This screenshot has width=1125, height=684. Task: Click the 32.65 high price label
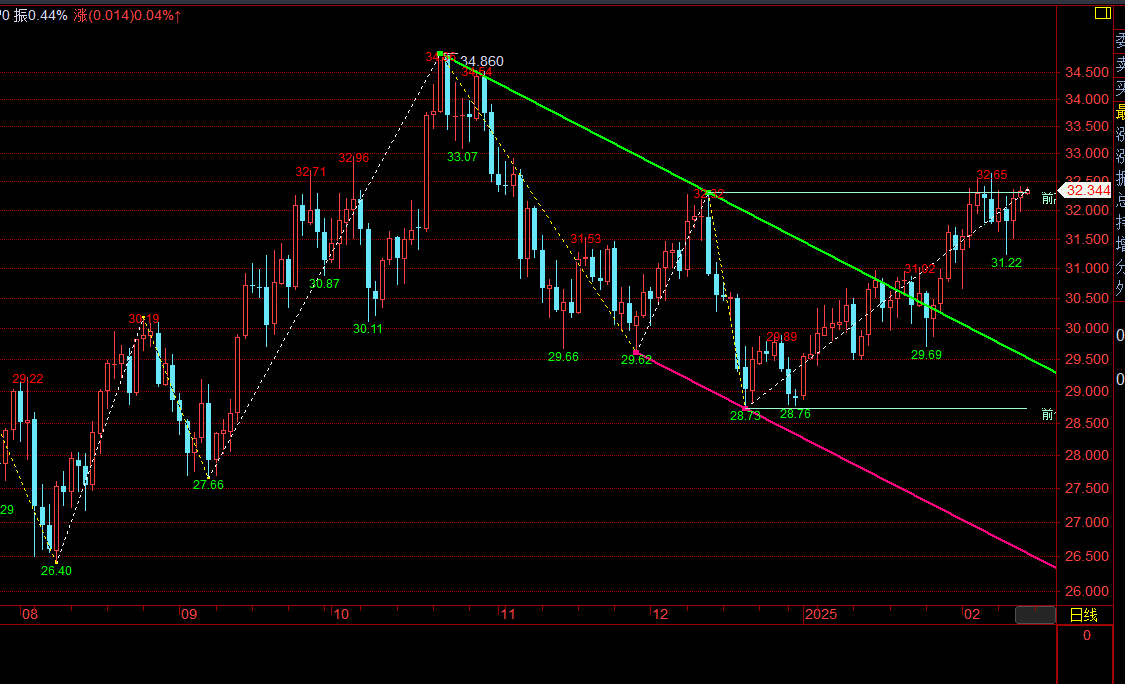(x=992, y=175)
